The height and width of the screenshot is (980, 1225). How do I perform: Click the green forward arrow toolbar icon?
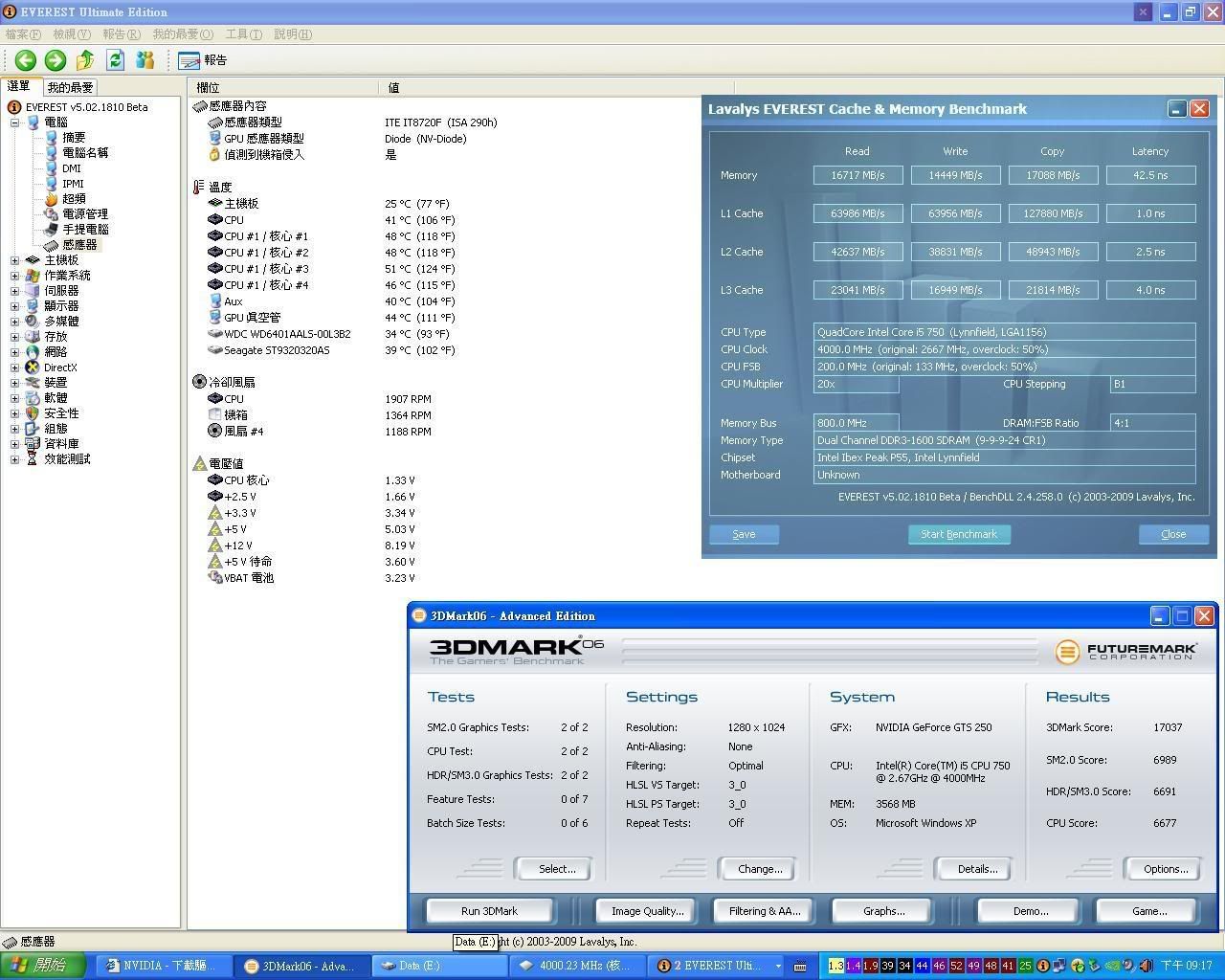pos(56,60)
